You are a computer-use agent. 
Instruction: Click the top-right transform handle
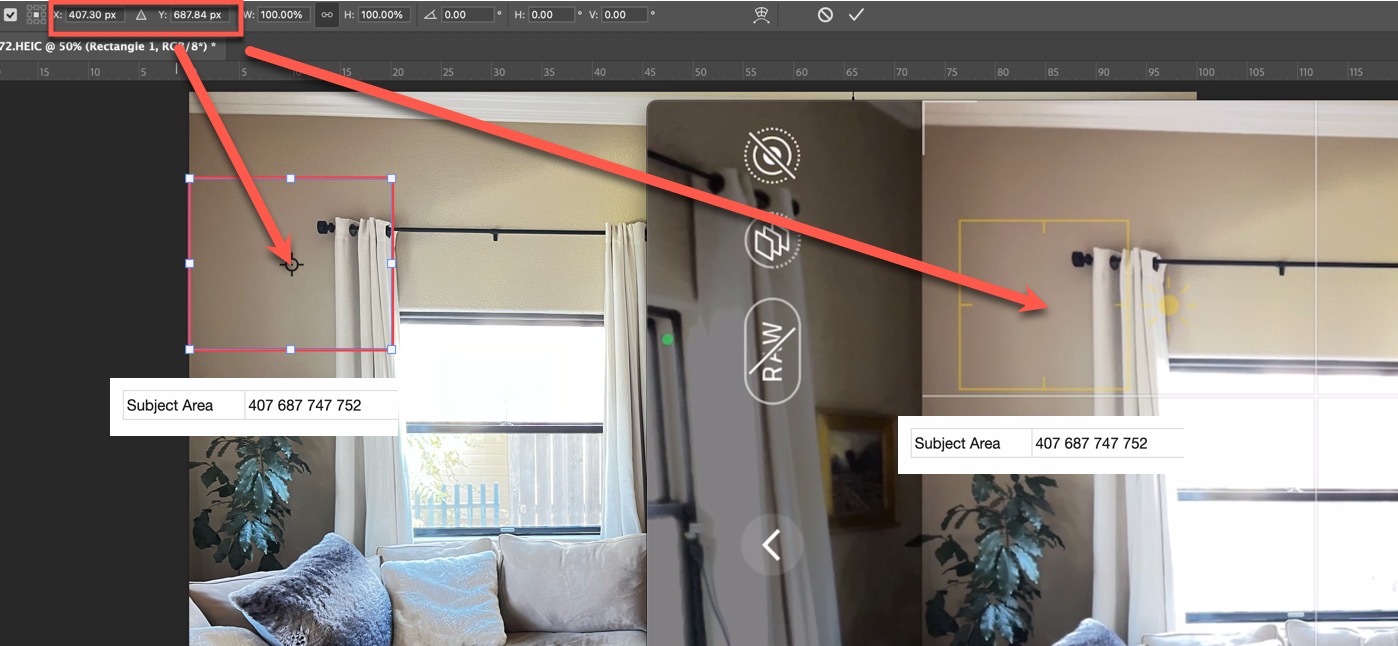391,179
